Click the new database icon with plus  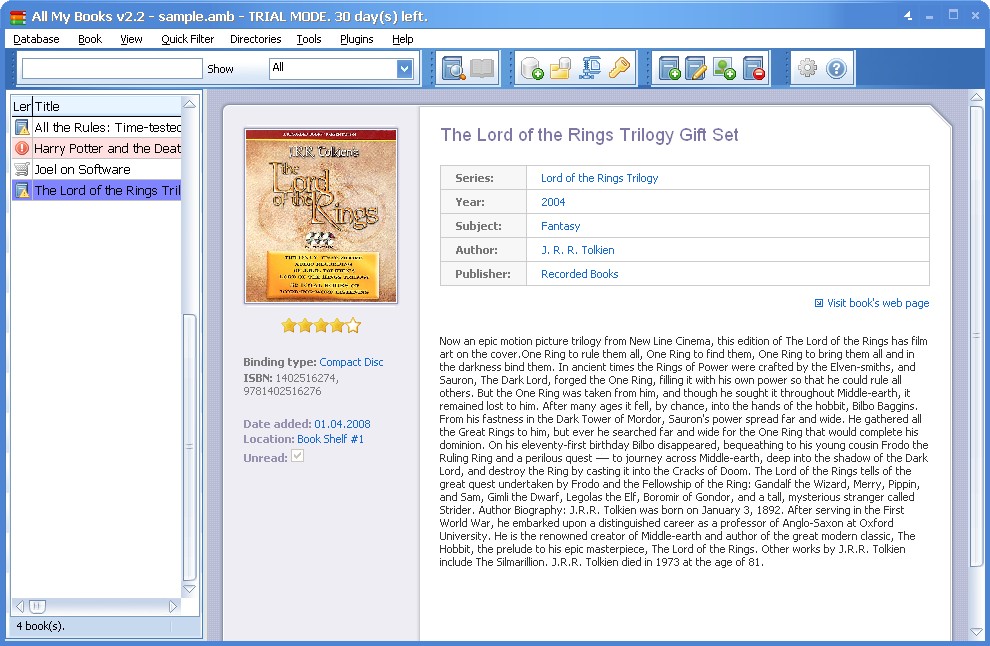point(532,68)
